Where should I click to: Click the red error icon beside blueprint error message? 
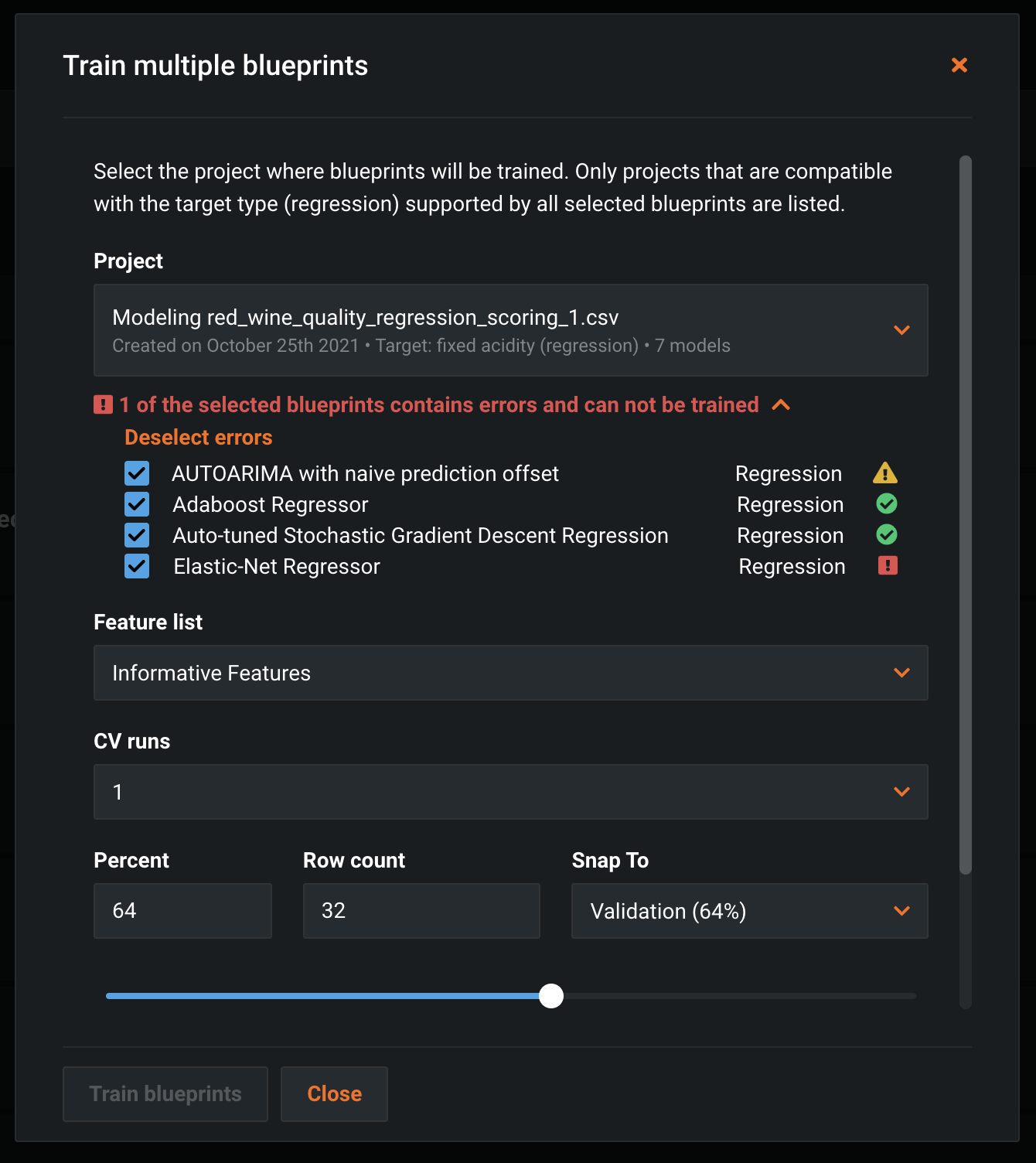click(103, 404)
